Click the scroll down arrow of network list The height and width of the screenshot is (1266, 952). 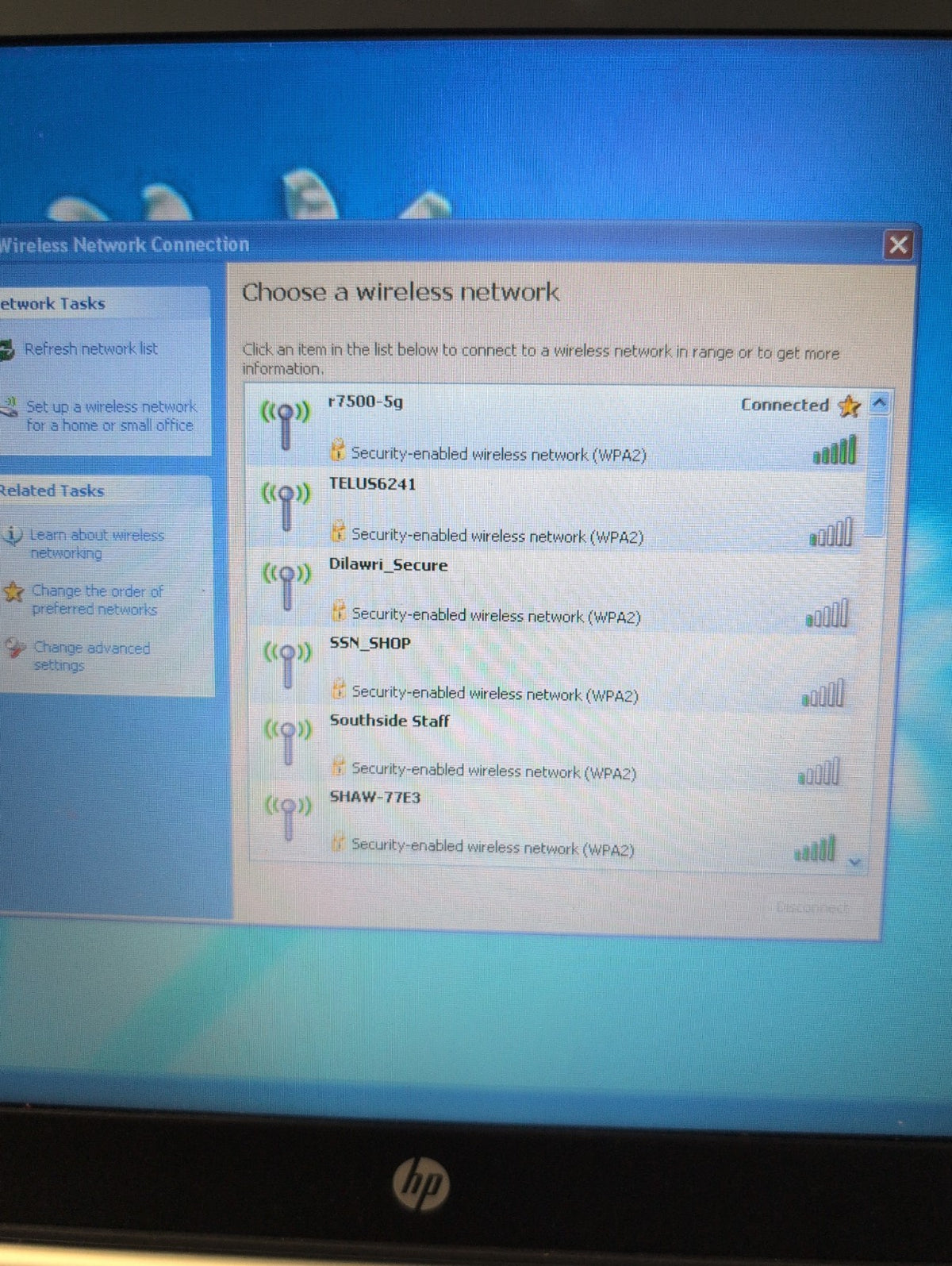855,862
